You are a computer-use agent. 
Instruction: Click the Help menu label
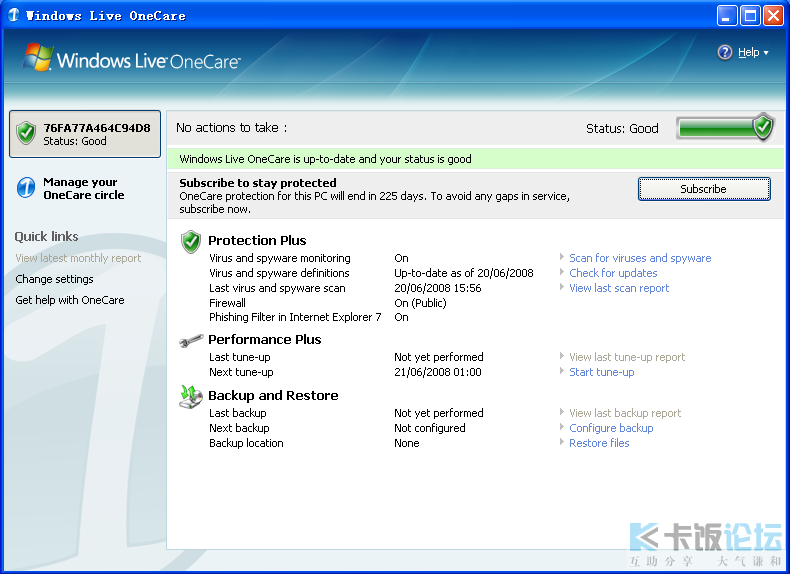(749, 52)
